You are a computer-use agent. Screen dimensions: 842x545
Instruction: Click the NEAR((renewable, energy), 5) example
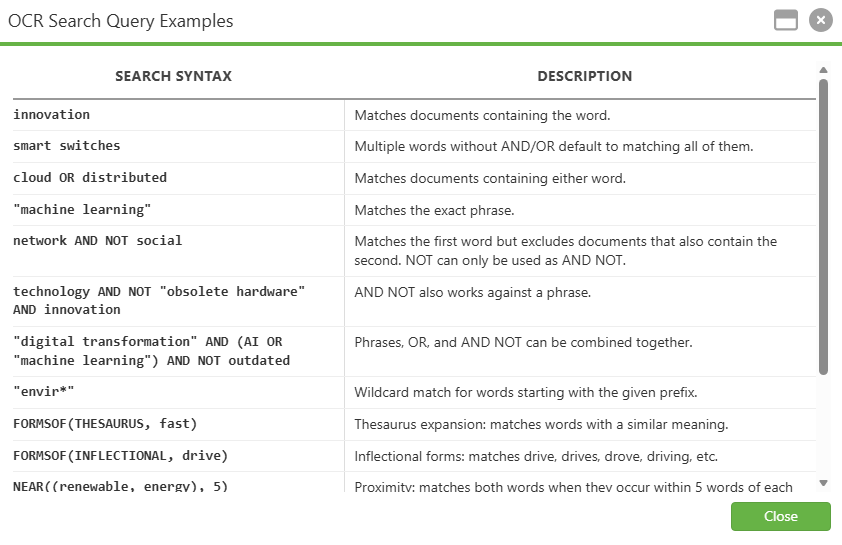(121, 486)
